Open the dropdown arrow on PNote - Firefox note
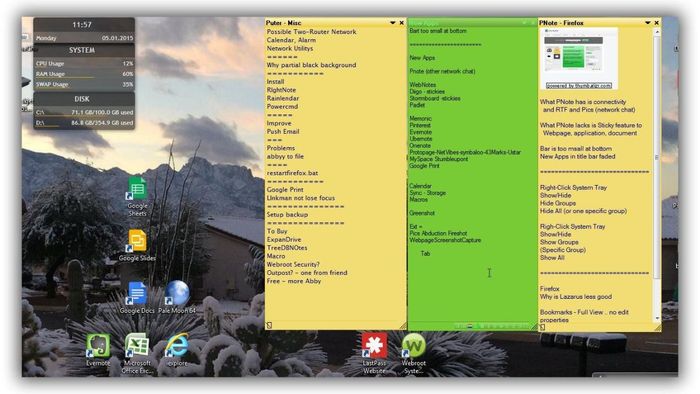Image resolution: width=700 pixels, height=394 pixels. click(648, 23)
